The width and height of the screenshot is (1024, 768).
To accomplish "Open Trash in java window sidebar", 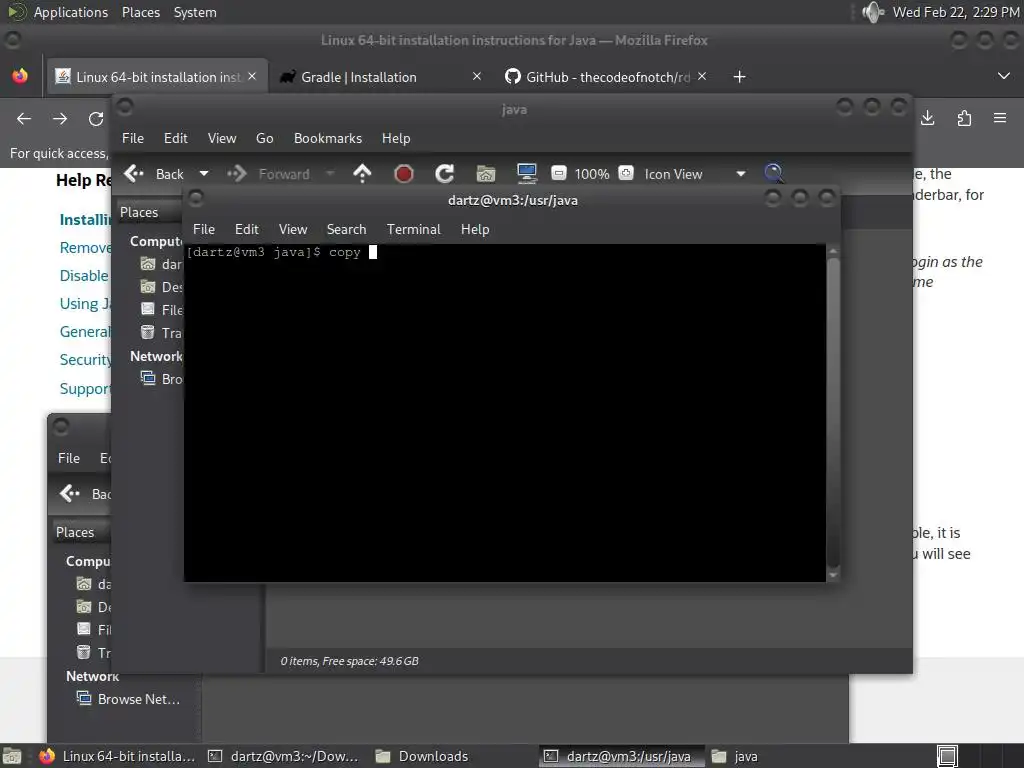I will pos(162,332).
